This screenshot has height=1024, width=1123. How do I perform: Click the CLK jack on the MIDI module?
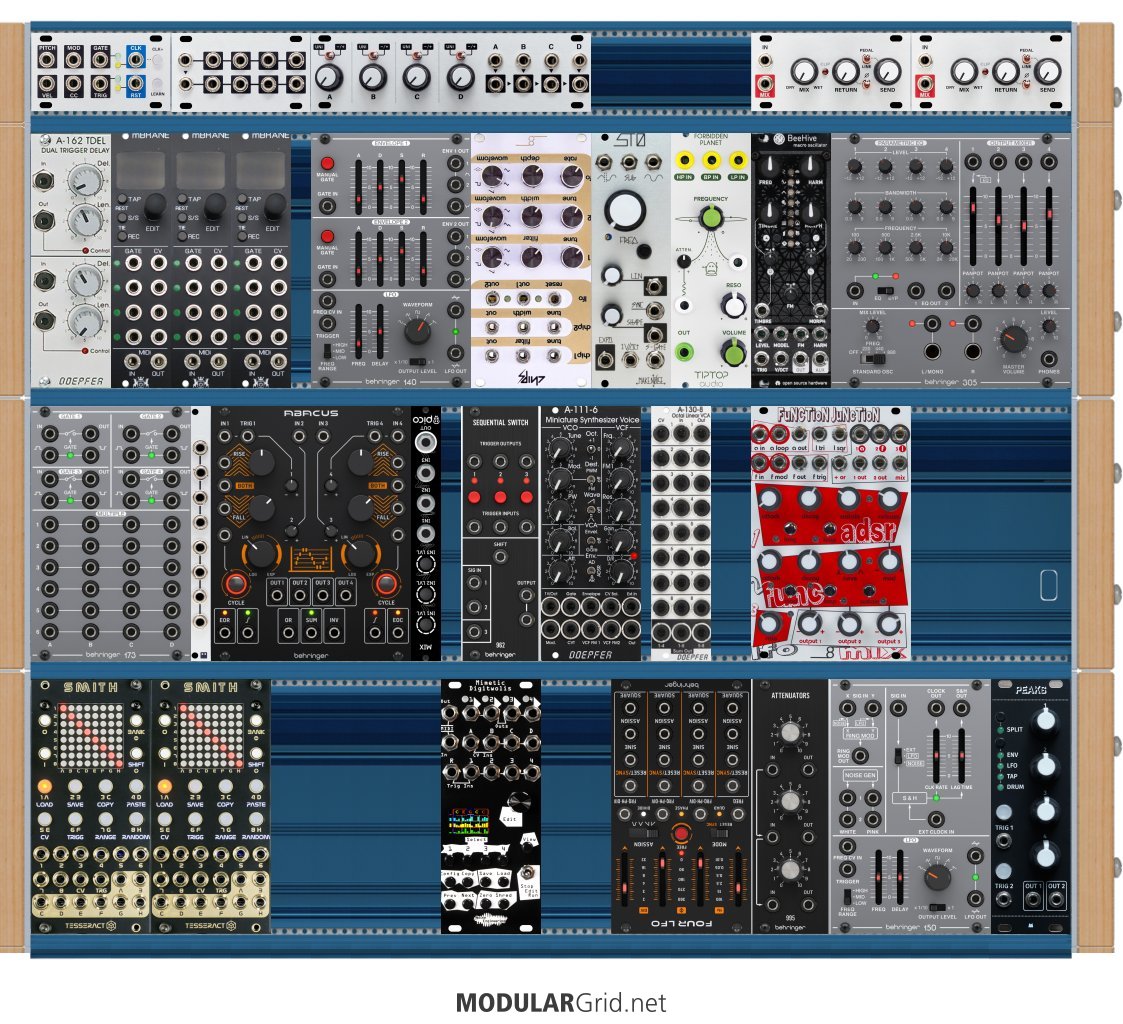point(135,60)
